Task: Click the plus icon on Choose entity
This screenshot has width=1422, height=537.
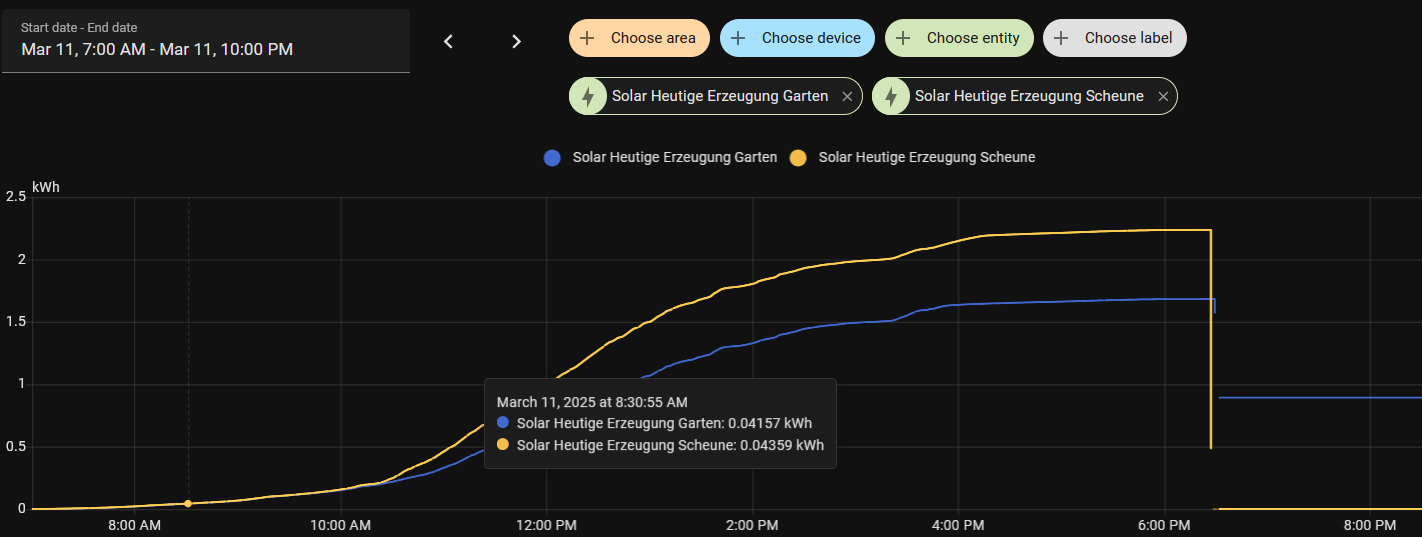Action: [x=903, y=38]
